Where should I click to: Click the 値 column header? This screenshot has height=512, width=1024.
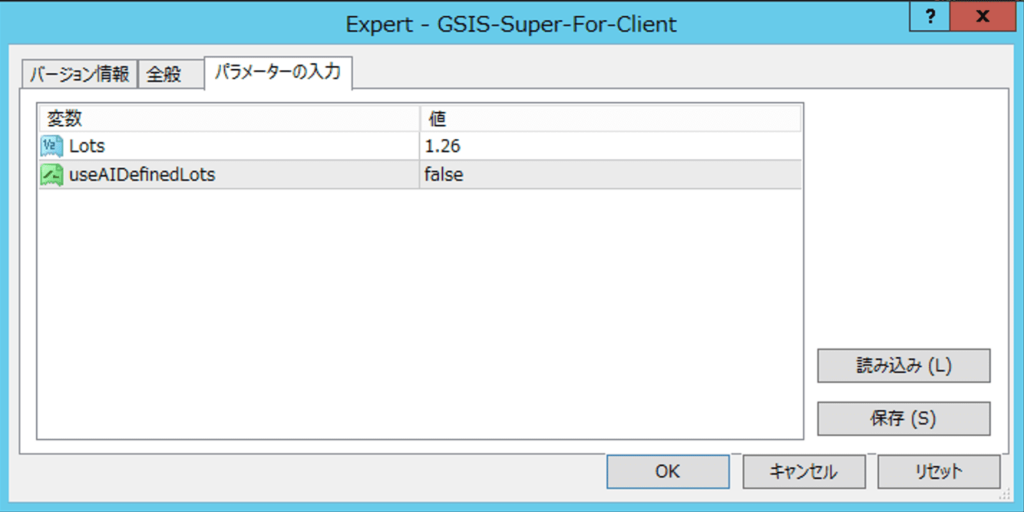[610, 119]
